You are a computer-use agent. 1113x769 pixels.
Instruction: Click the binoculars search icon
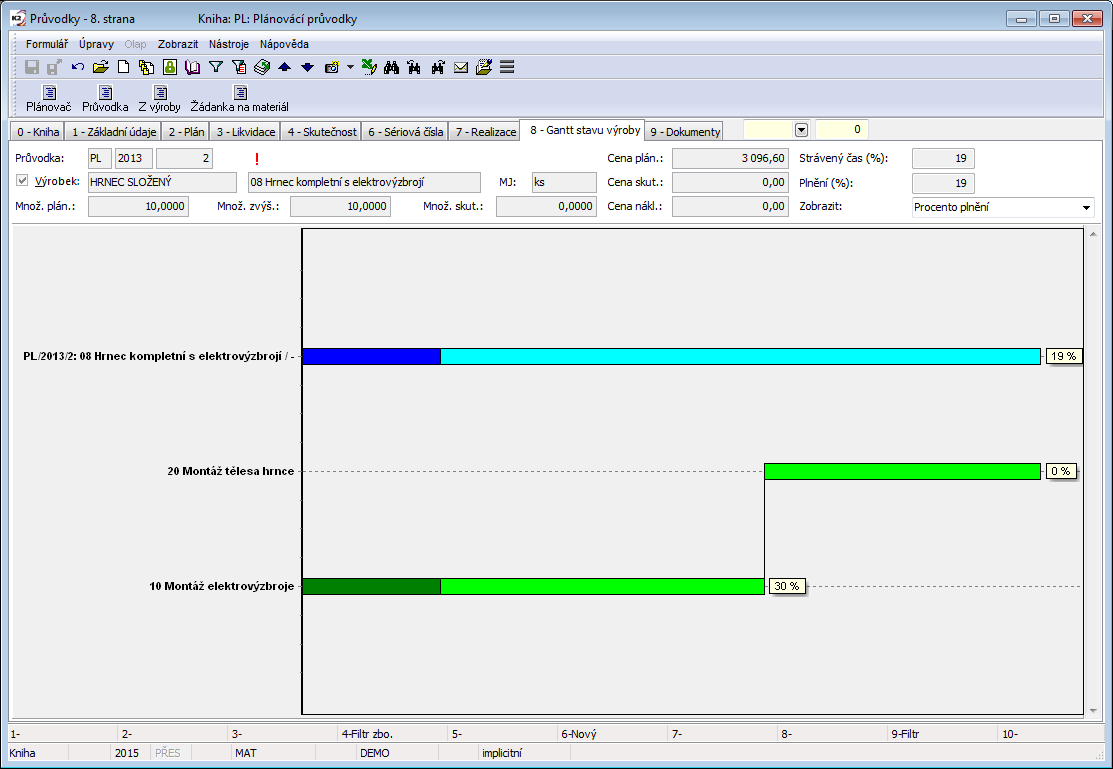pos(391,67)
